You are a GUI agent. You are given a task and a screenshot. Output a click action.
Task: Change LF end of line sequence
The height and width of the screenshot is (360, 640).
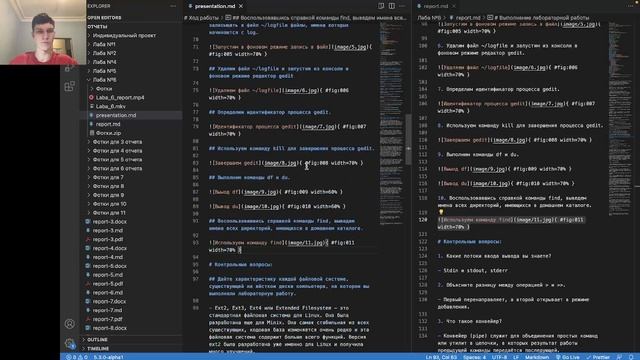tap(516, 357)
